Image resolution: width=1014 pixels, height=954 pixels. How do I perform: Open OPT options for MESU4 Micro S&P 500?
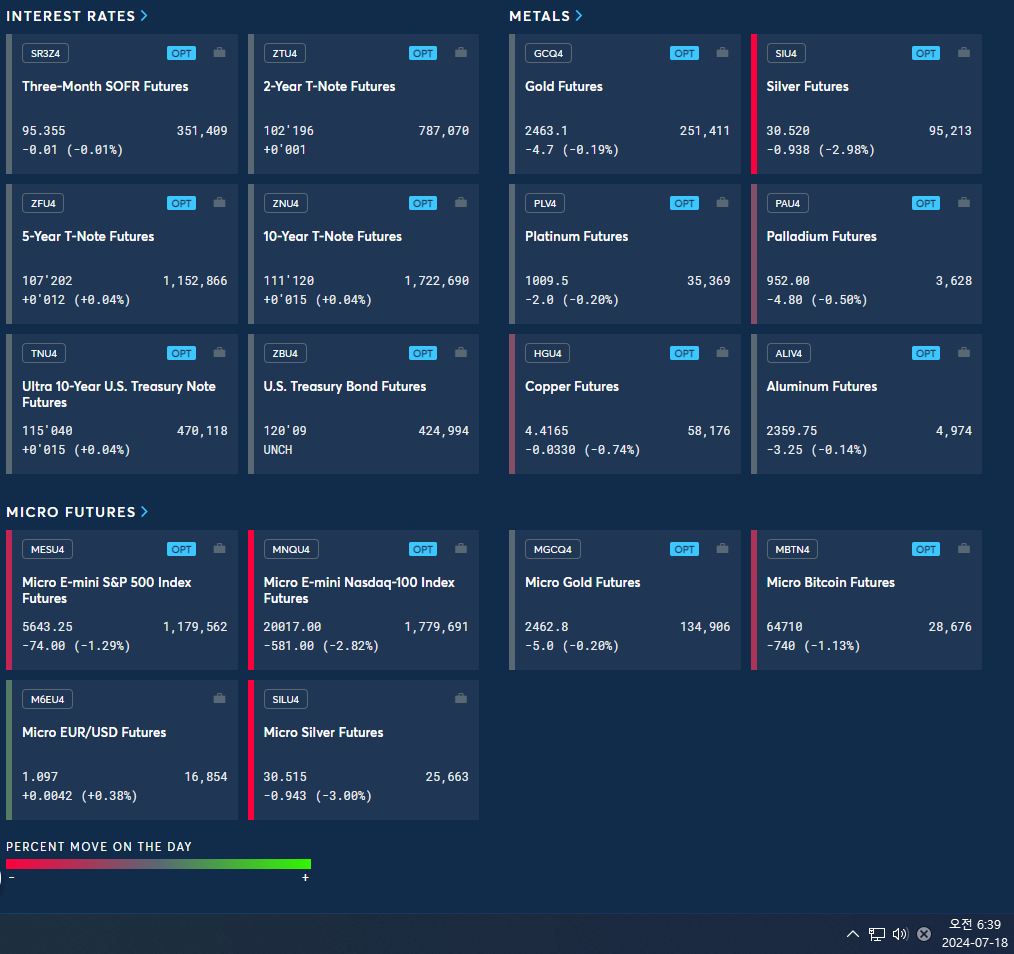pyautogui.click(x=182, y=549)
